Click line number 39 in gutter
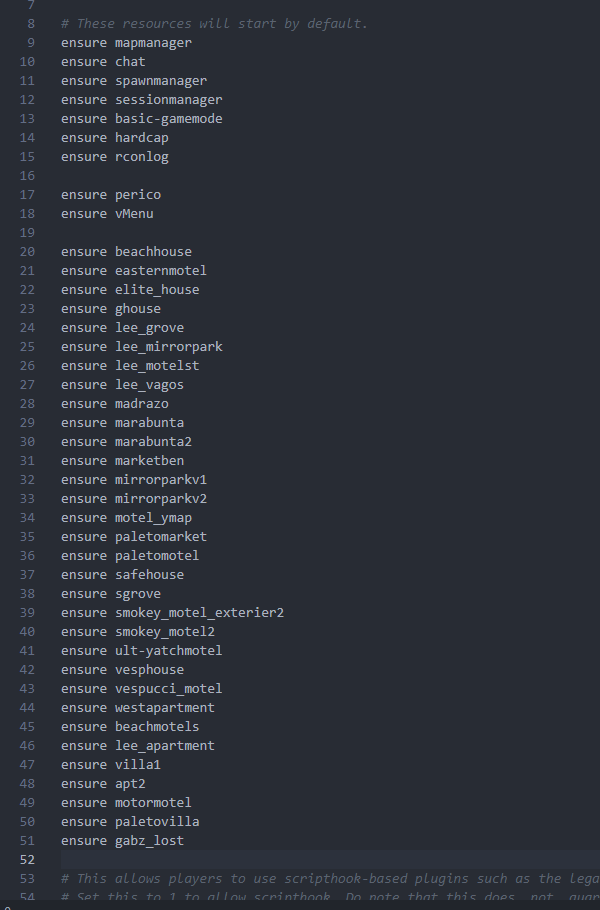Image resolution: width=600 pixels, height=910 pixels. (27, 612)
